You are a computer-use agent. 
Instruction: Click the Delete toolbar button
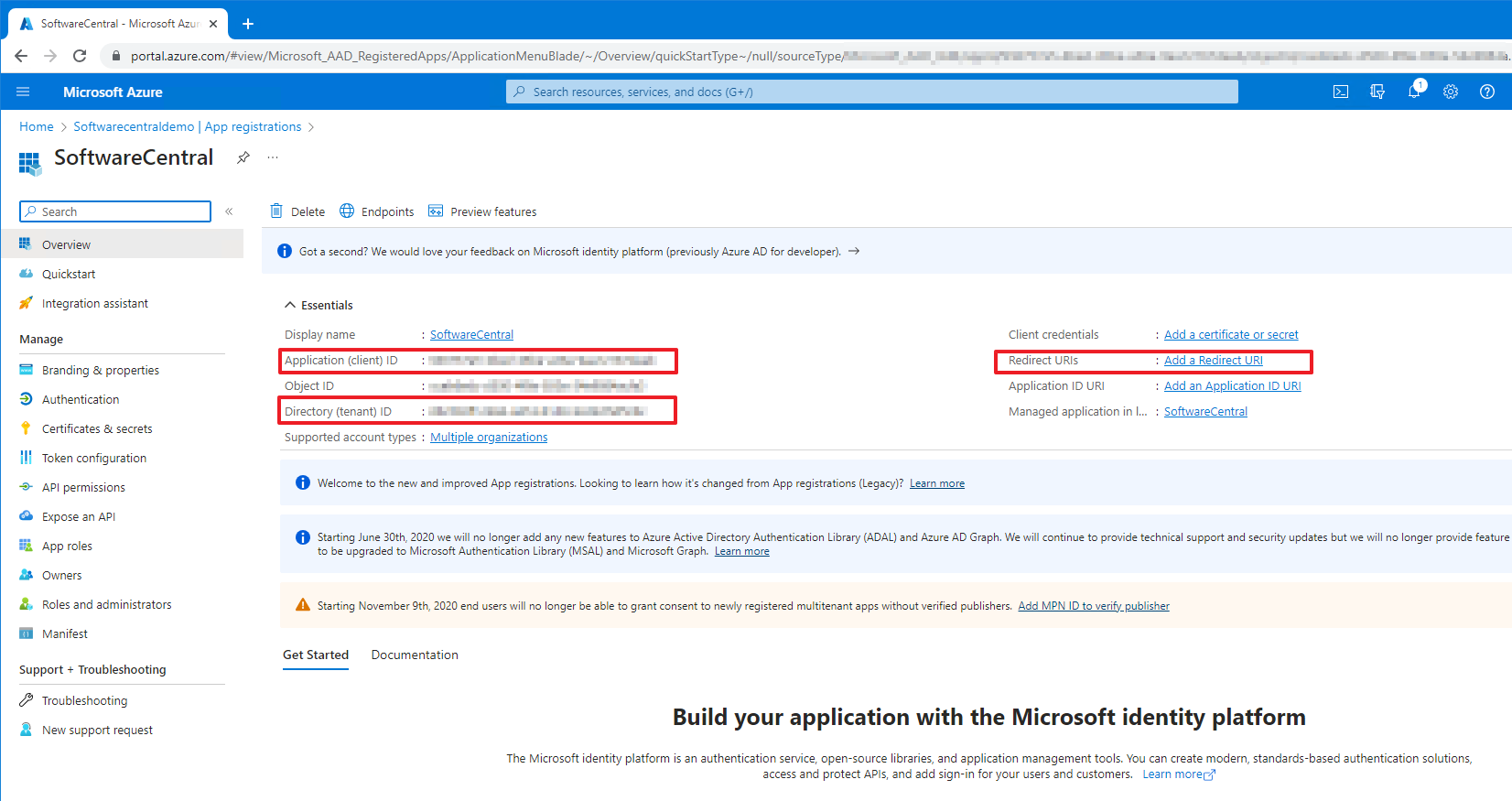(297, 211)
